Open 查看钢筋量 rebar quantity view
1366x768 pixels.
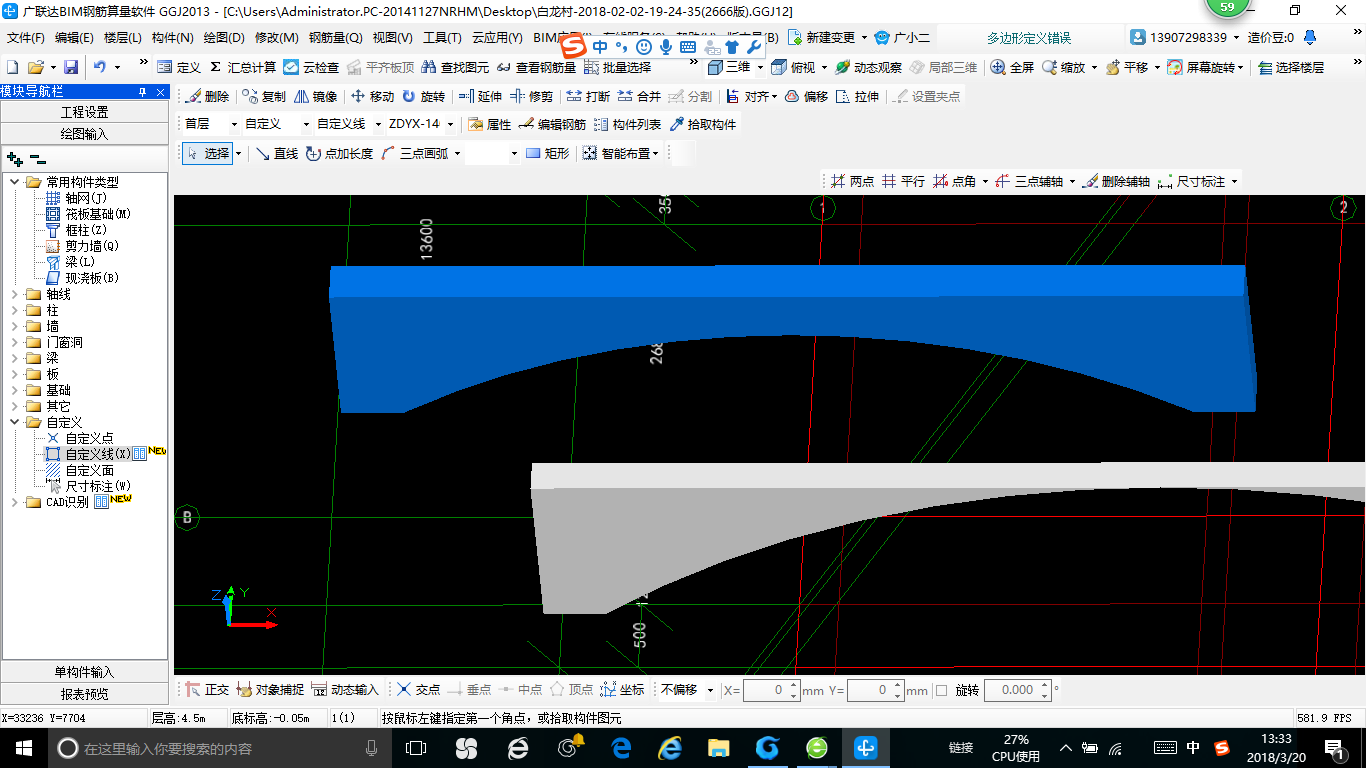pos(536,67)
